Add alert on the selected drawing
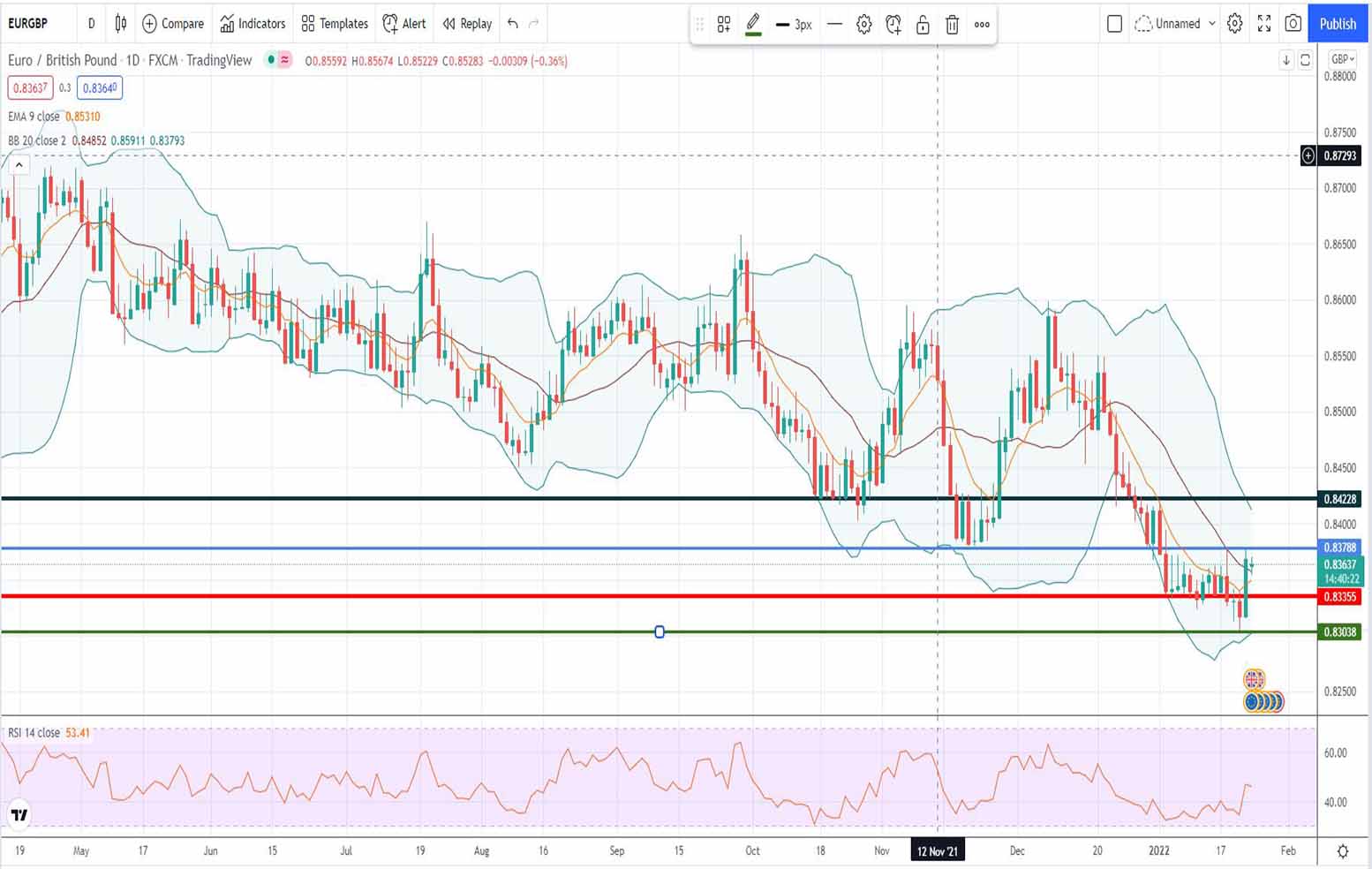The height and width of the screenshot is (869, 1372). [x=893, y=25]
